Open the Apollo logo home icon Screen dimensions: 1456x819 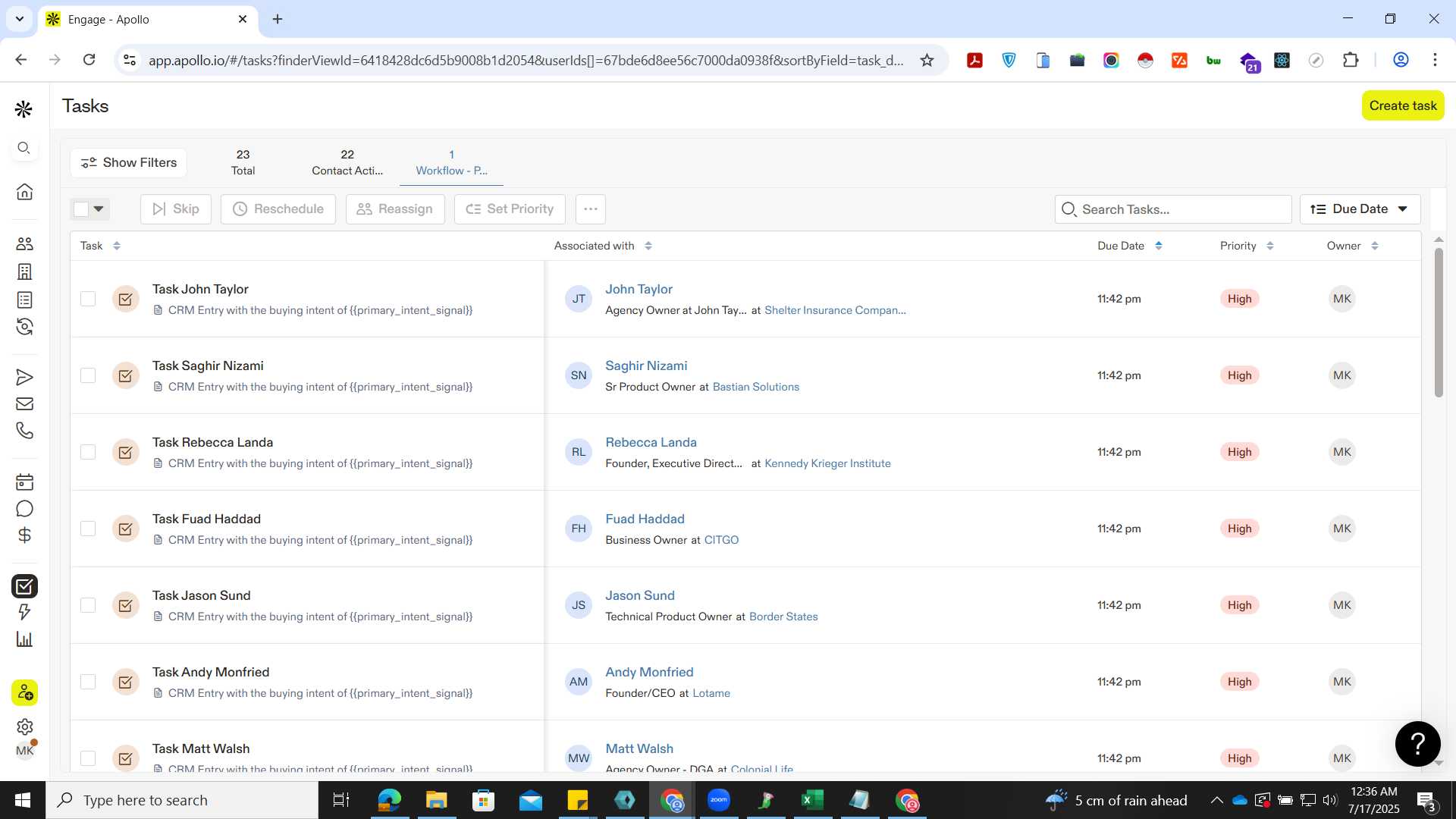pos(24,109)
